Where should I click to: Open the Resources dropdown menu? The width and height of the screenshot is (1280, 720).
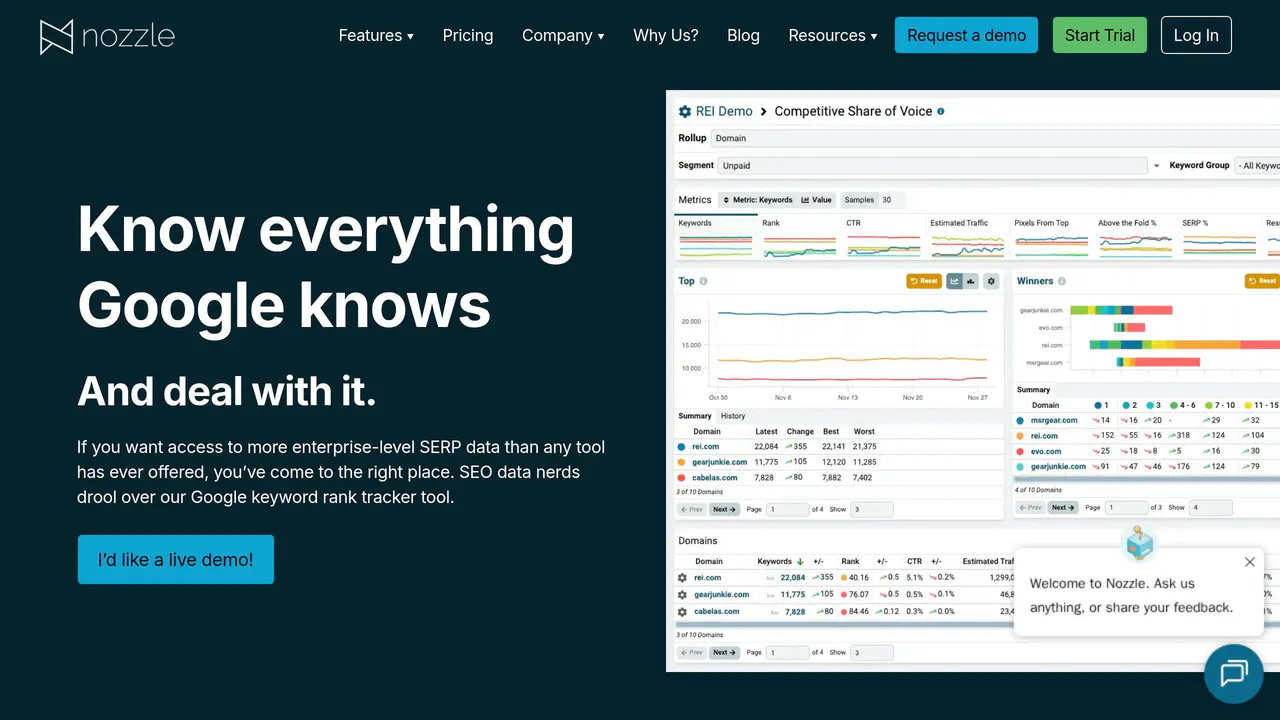pyautogui.click(x=833, y=35)
